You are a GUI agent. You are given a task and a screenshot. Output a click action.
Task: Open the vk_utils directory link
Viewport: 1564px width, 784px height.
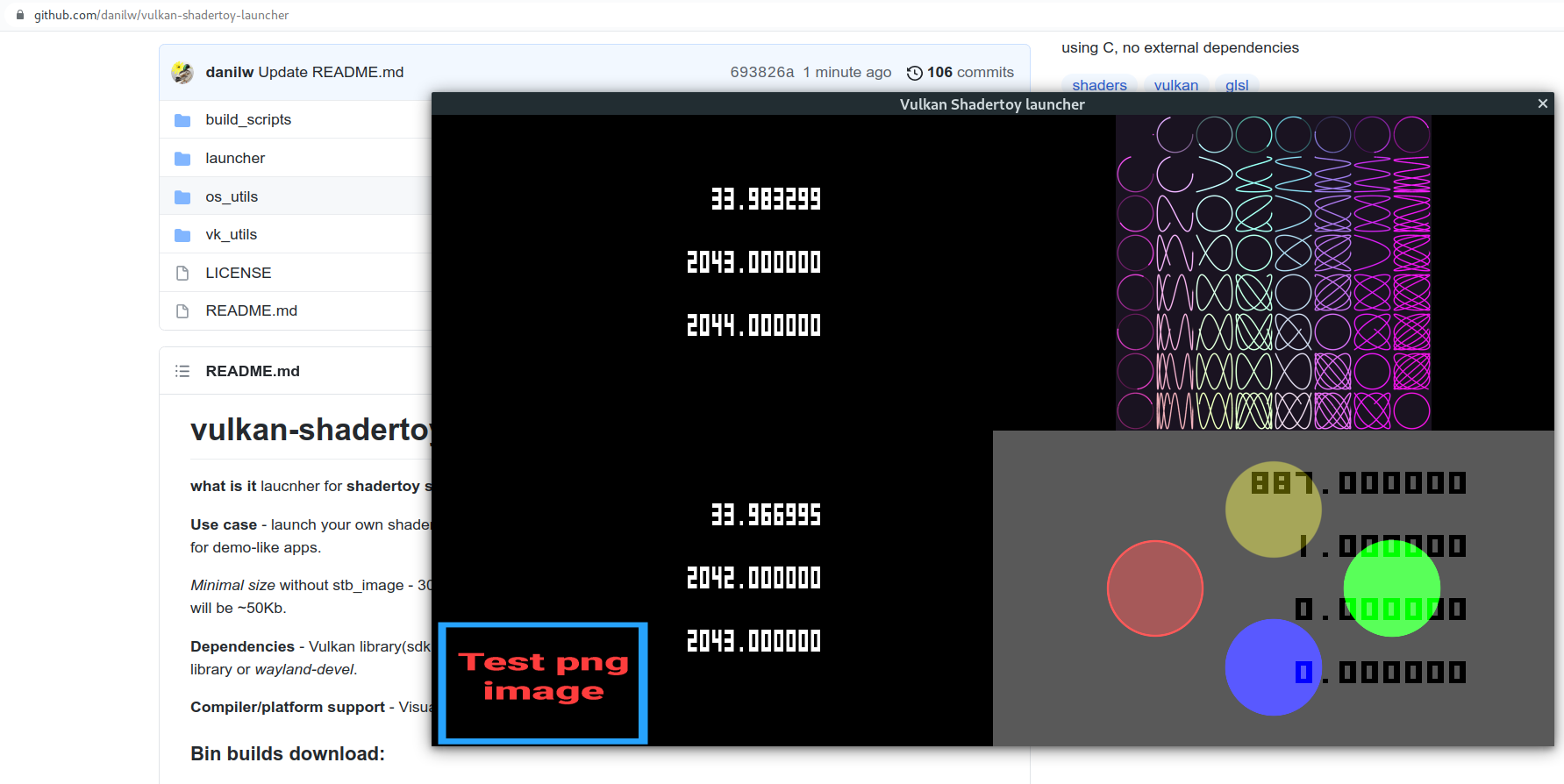[232, 234]
